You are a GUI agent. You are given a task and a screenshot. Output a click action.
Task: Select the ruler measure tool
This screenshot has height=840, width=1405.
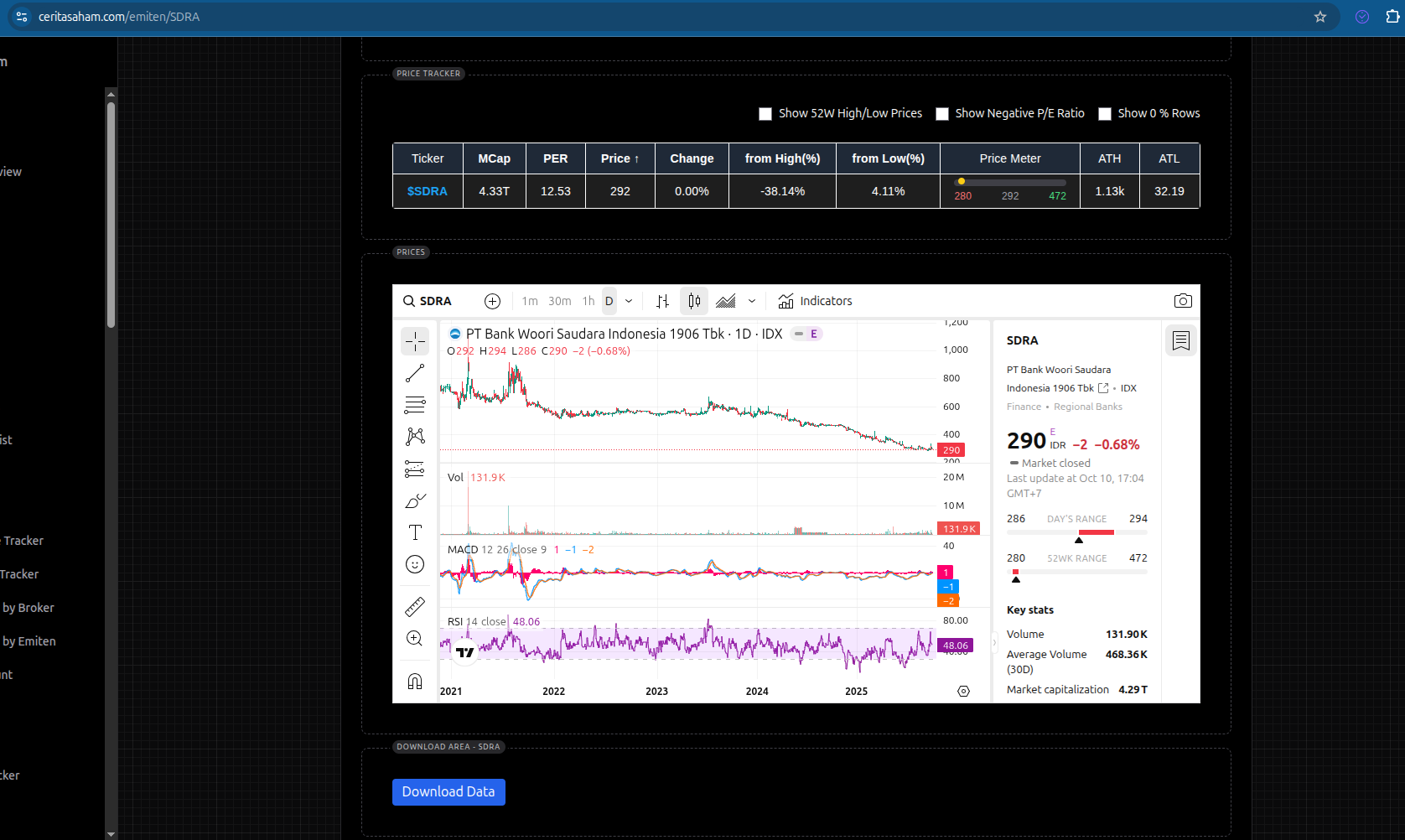(x=415, y=606)
